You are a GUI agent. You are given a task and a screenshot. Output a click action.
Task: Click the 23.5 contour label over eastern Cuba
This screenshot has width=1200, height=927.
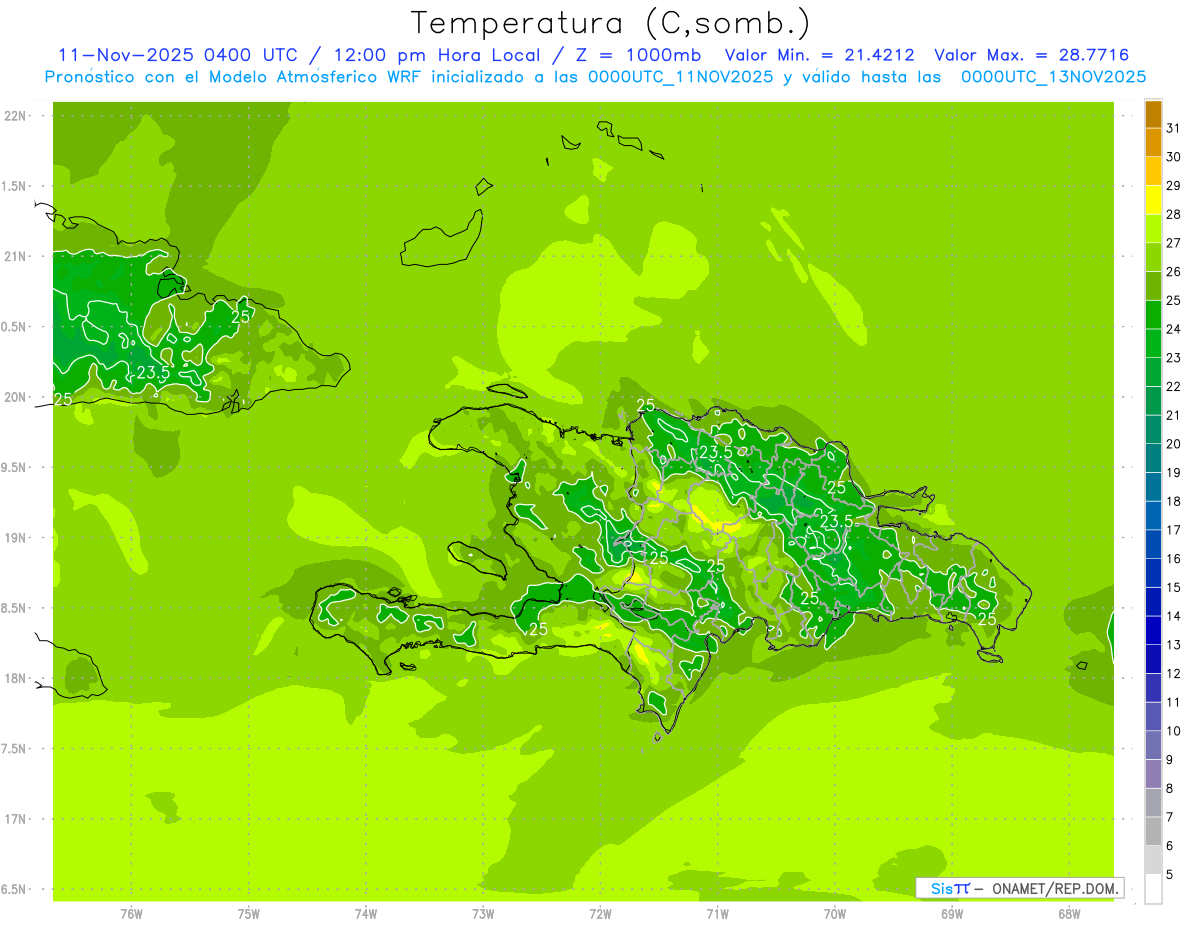click(153, 373)
